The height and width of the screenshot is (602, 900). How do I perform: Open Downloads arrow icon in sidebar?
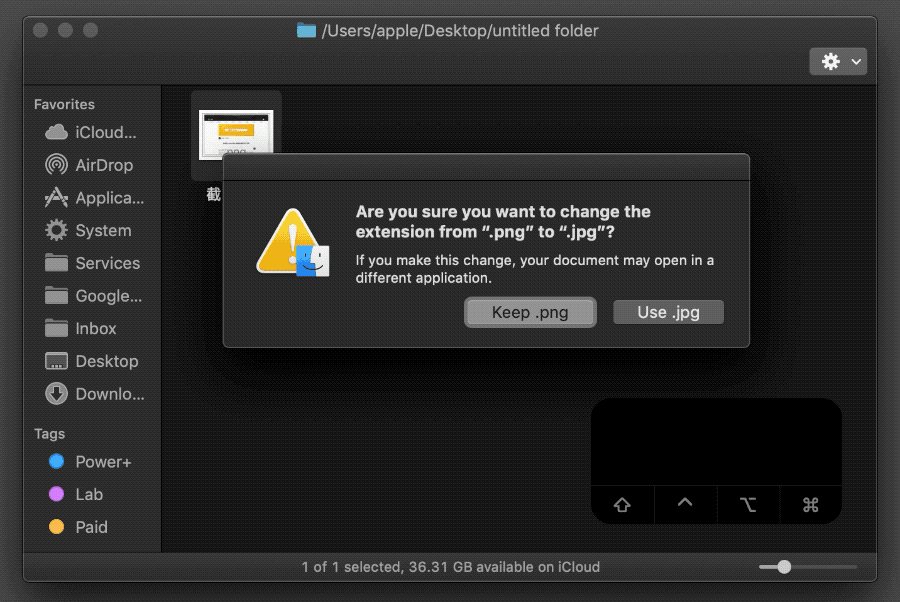56,394
